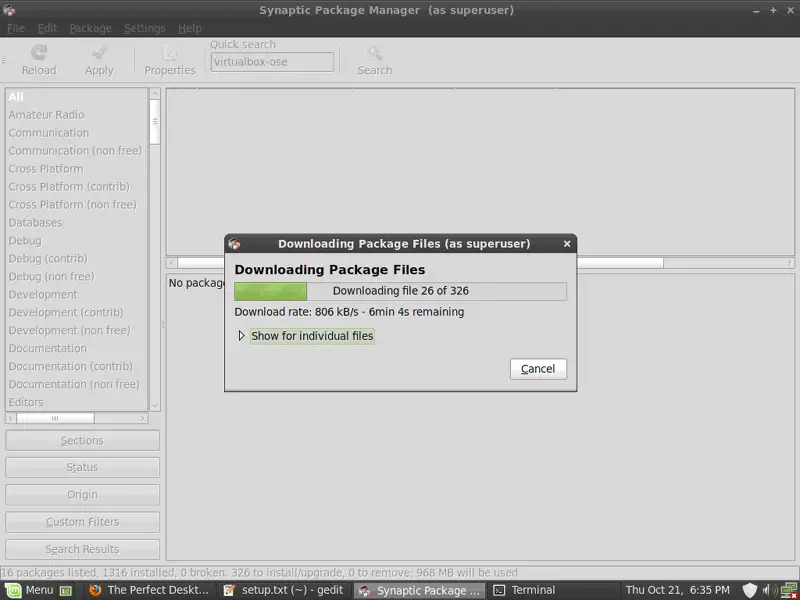Select the Documentation (non free) section
This screenshot has width=800, height=600.
pyautogui.click(x=77, y=384)
